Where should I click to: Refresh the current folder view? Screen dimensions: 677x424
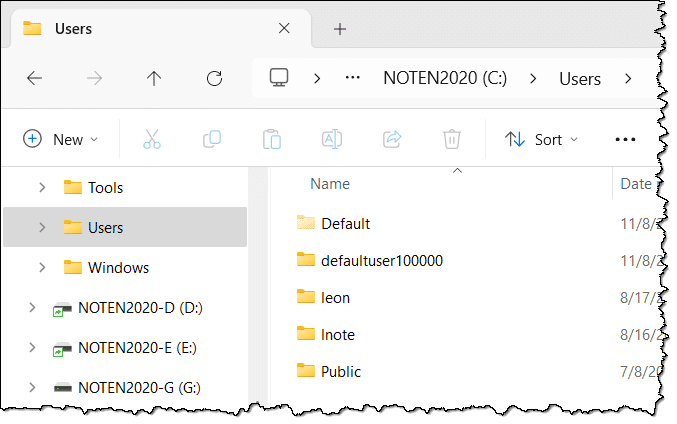214,78
